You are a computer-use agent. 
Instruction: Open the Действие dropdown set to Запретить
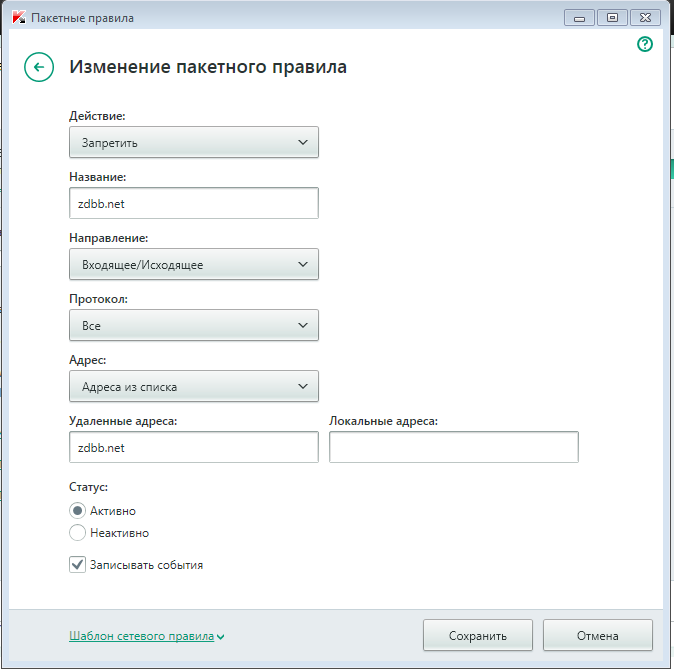point(194,142)
